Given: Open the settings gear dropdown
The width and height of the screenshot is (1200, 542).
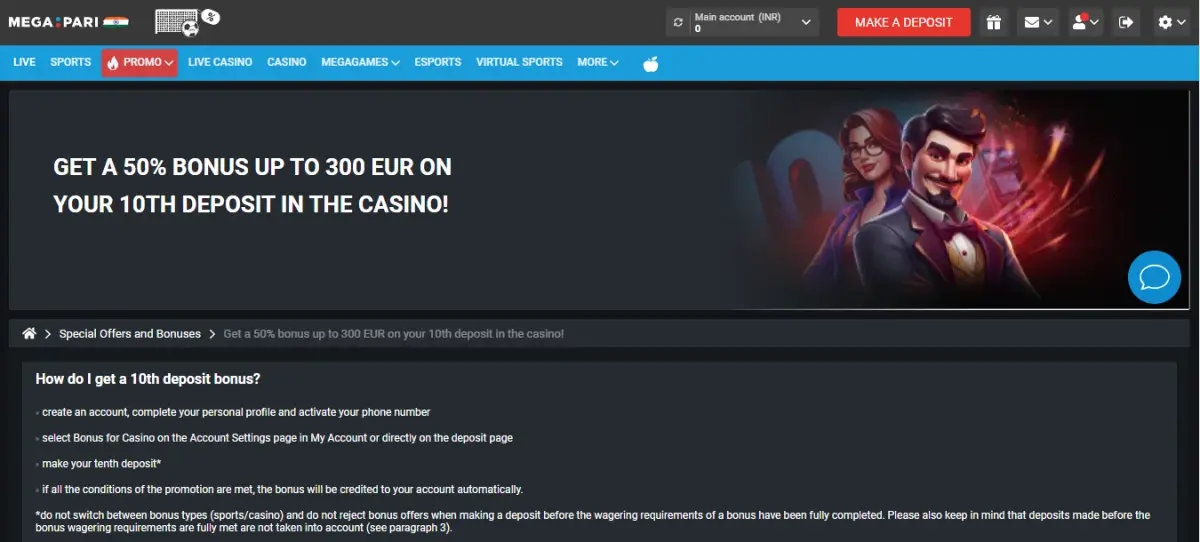Looking at the screenshot, I should tap(1171, 22).
